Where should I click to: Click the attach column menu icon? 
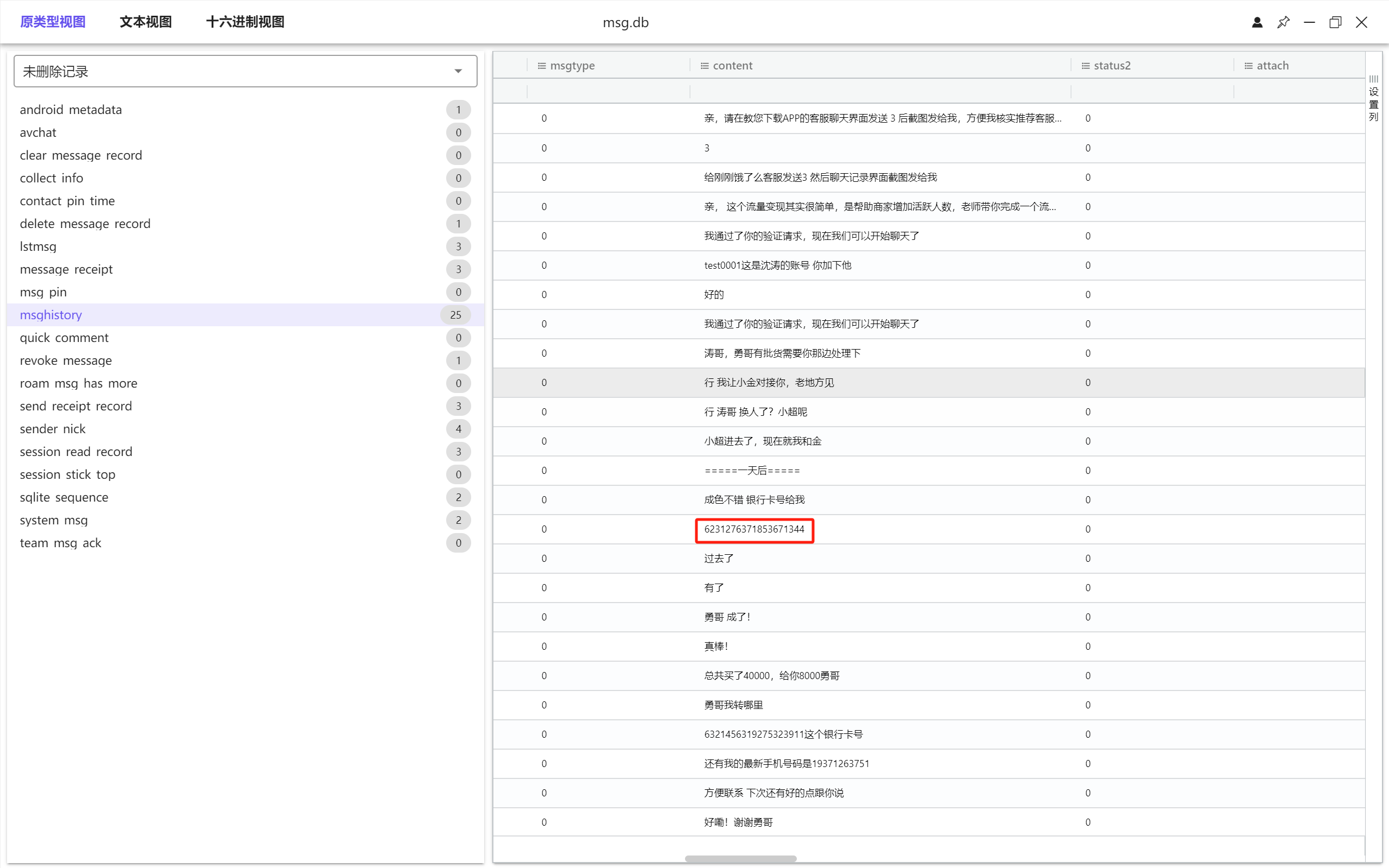pos(1248,66)
